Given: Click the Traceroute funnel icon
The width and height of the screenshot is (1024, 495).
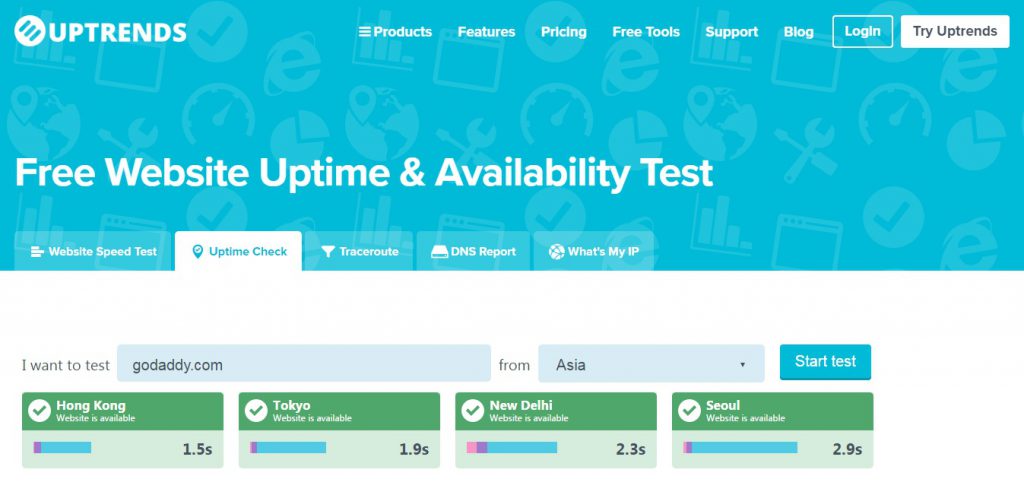Looking at the screenshot, I should (x=328, y=251).
